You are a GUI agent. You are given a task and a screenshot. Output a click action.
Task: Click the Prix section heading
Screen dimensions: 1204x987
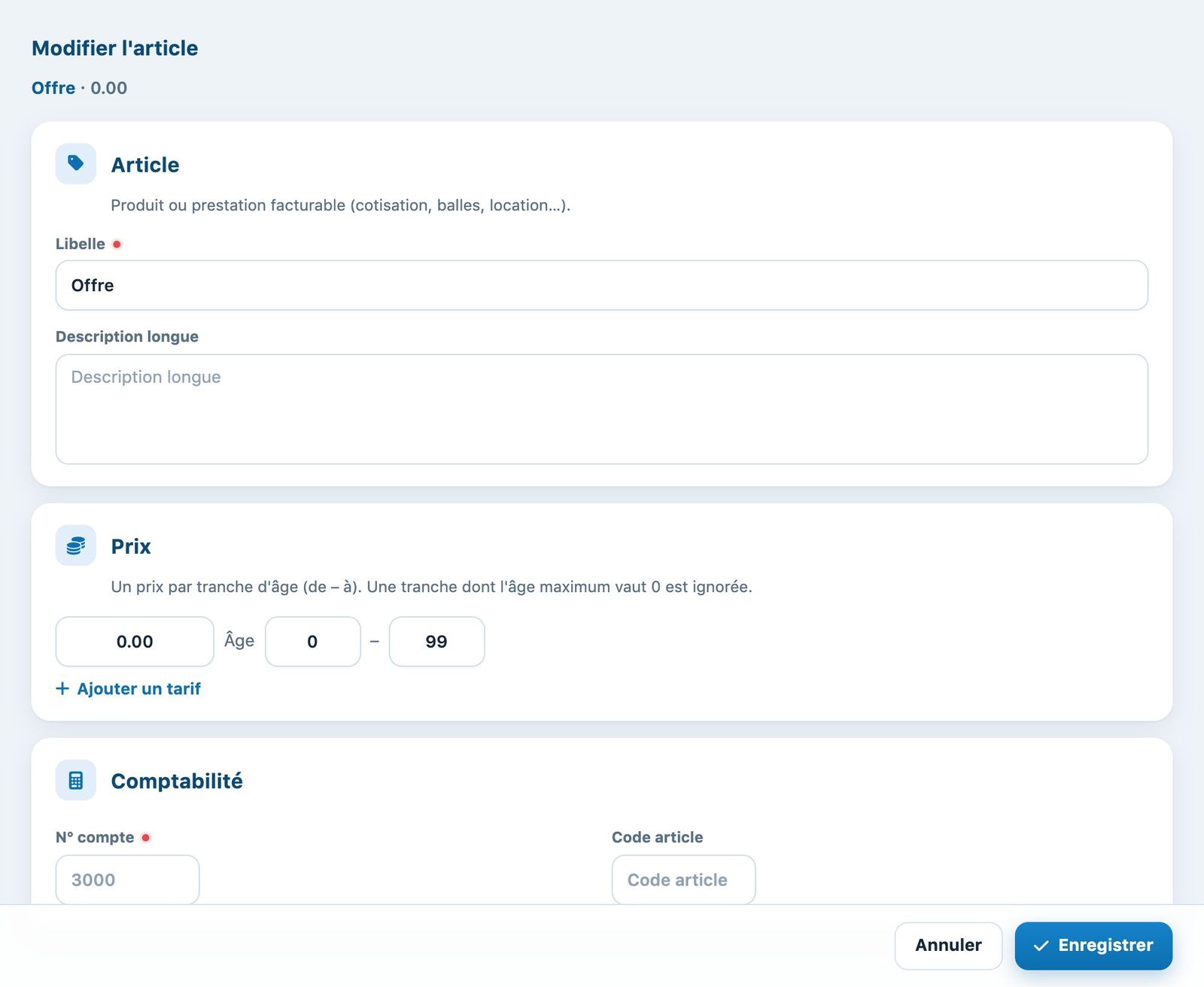(x=131, y=546)
